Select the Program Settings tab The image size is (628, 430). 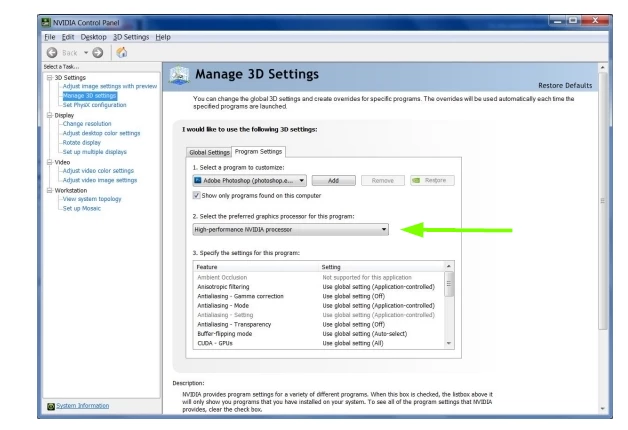(x=258, y=151)
